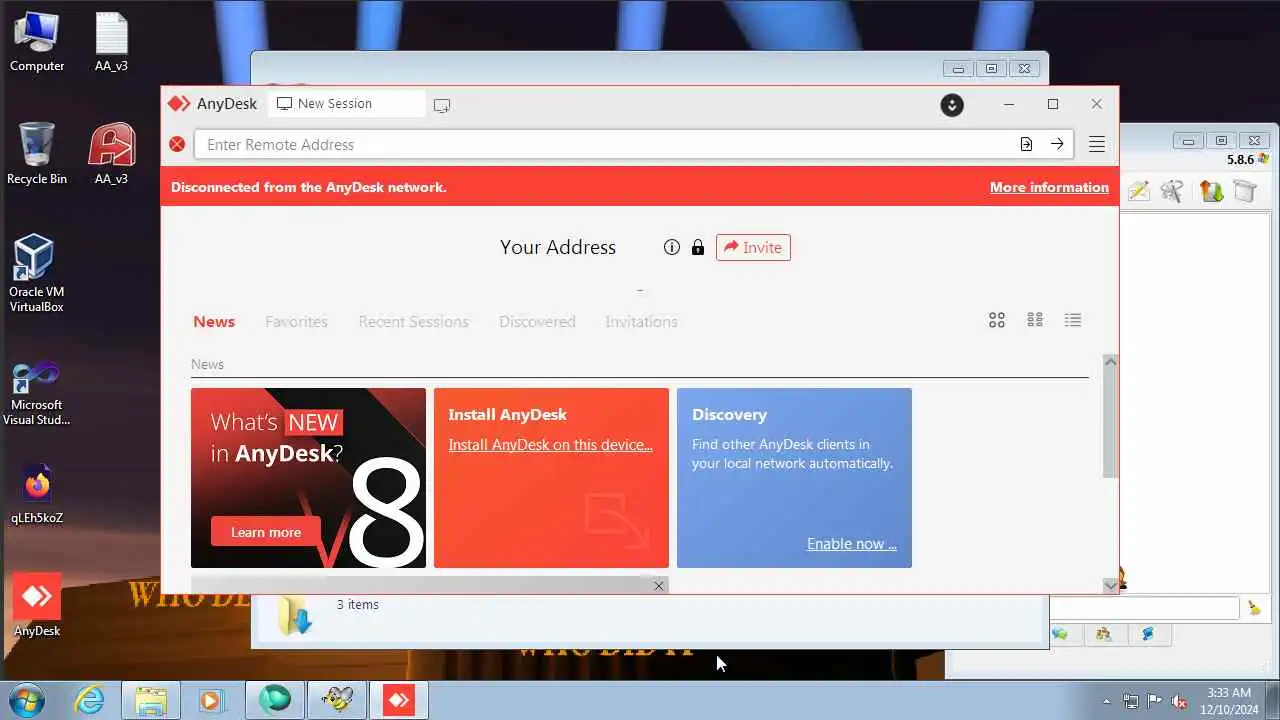Click the scroll up arrow in AnyDesk panel
Screen dimensions: 1280x720
coord(1111,362)
